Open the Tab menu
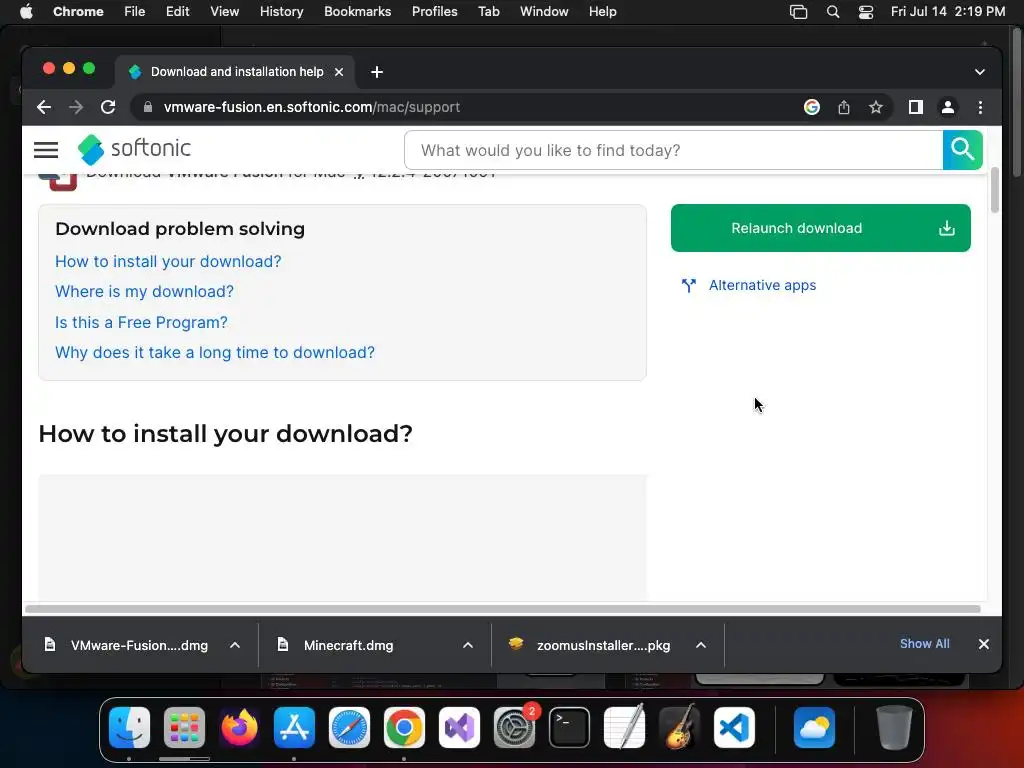The width and height of the screenshot is (1024, 768). pyautogui.click(x=488, y=12)
